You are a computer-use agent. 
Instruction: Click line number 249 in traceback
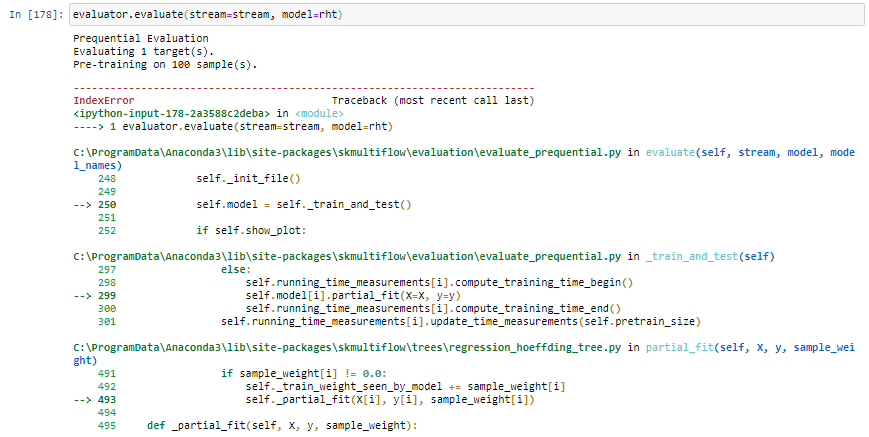pyautogui.click(x=107, y=192)
